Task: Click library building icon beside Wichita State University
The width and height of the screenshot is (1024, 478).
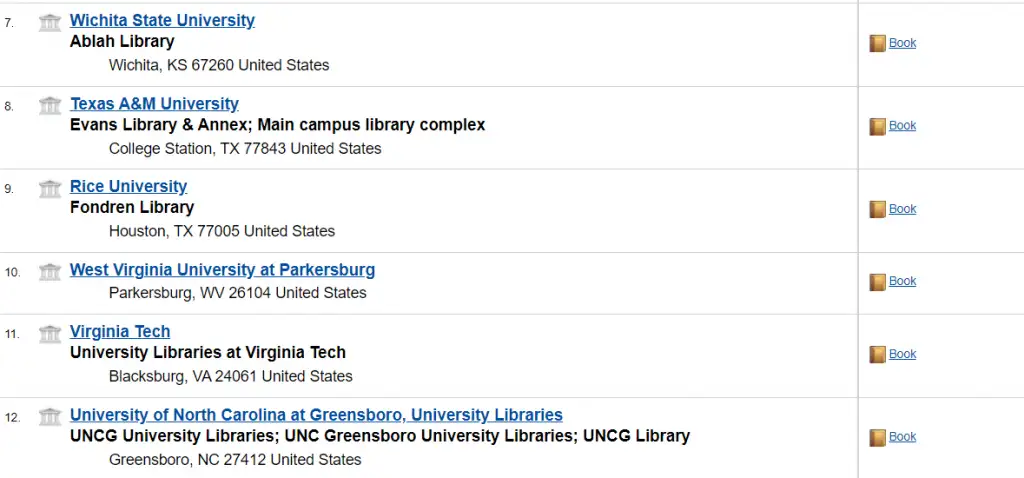Action: coord(50,22)
